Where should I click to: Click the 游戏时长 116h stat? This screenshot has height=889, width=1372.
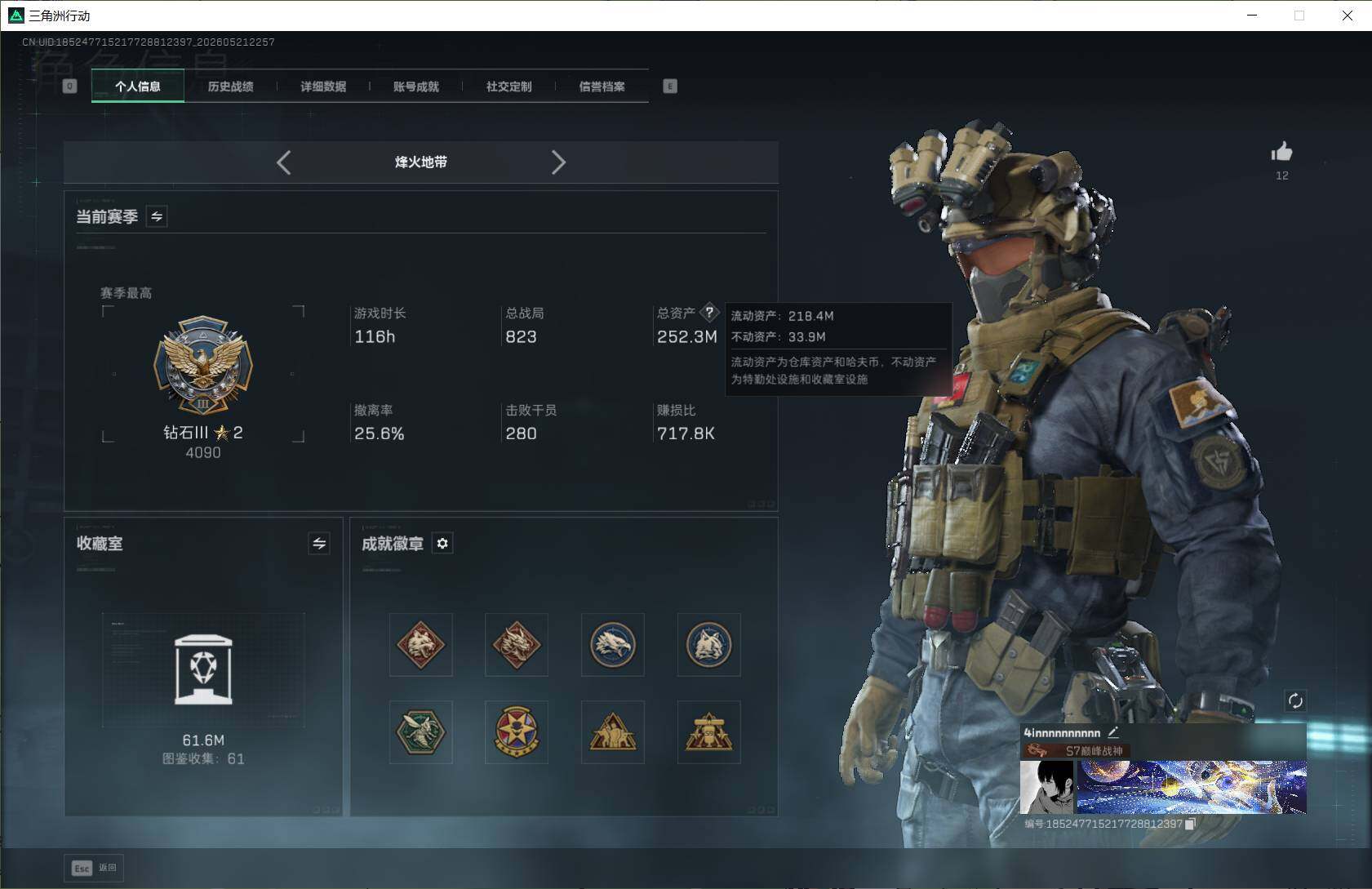click(380, 326)
